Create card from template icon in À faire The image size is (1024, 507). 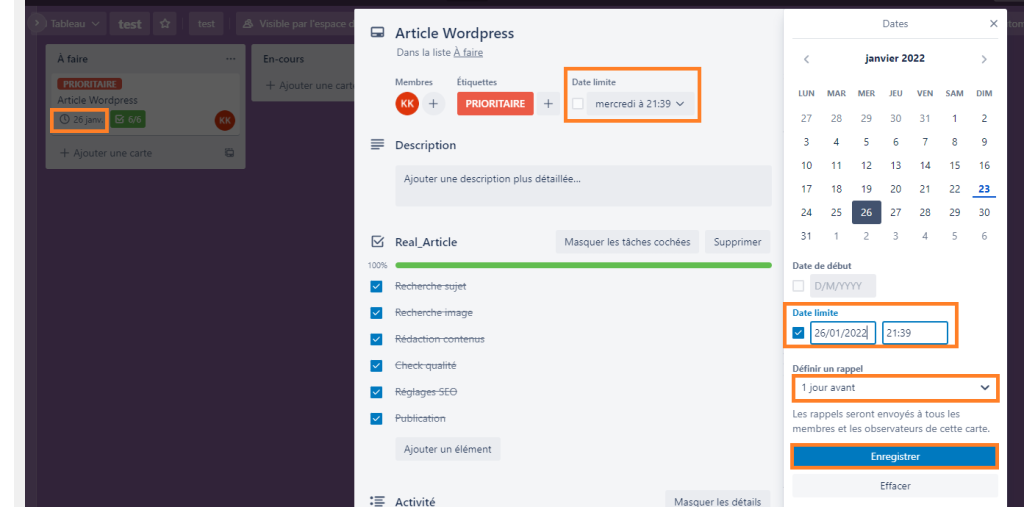pos(229,153)
